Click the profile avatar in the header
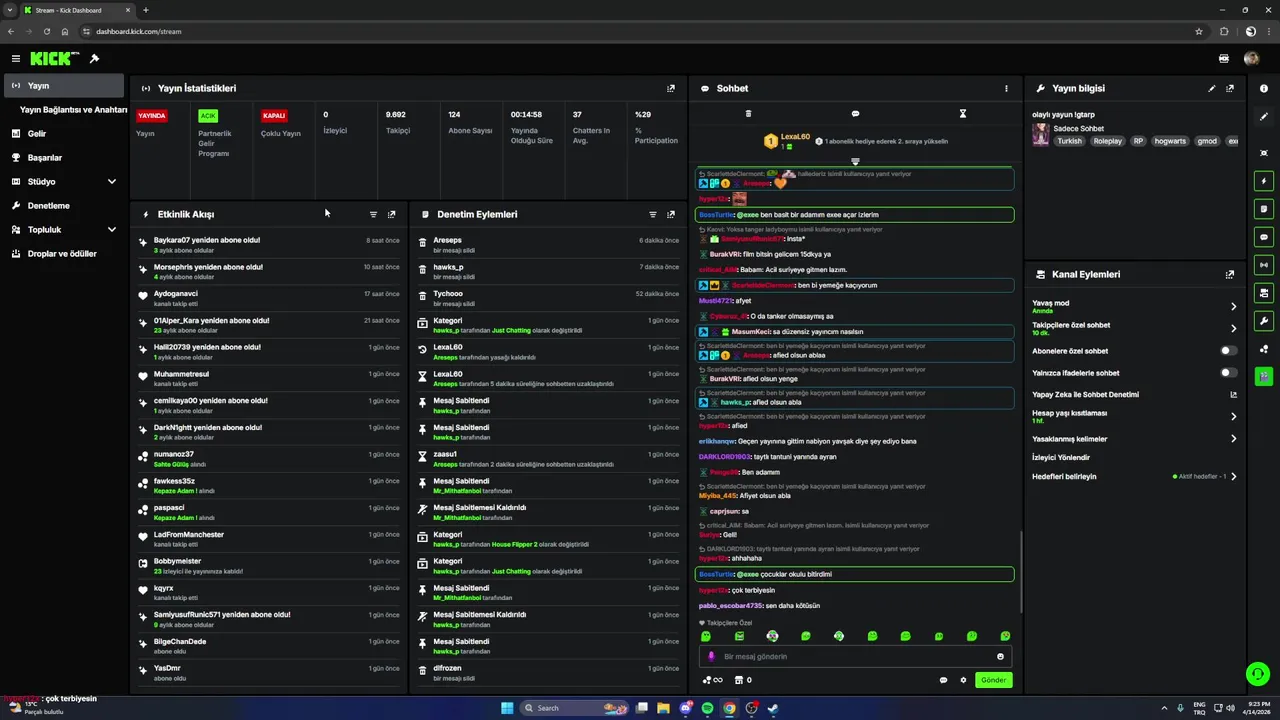1280x720 pixels. coord(1251,59)
